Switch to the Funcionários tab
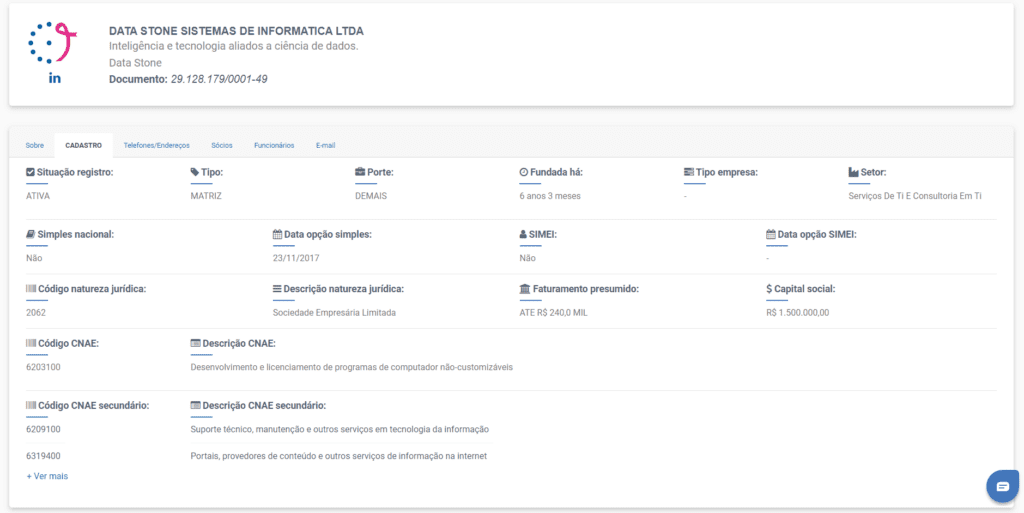The width and height of the screenshot is (1024, 513). pos(274,146)
